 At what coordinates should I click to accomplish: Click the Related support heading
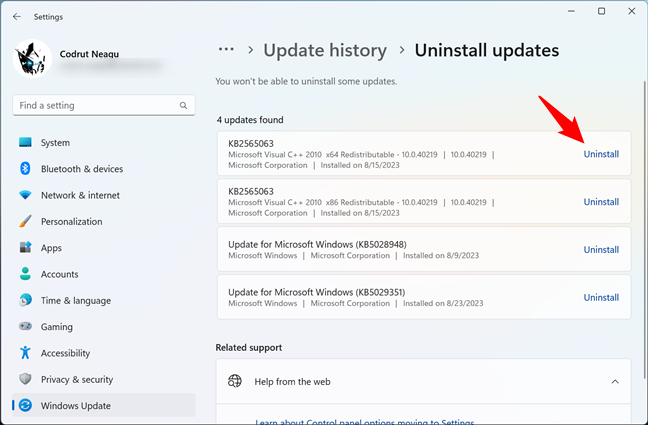[249, 347]
